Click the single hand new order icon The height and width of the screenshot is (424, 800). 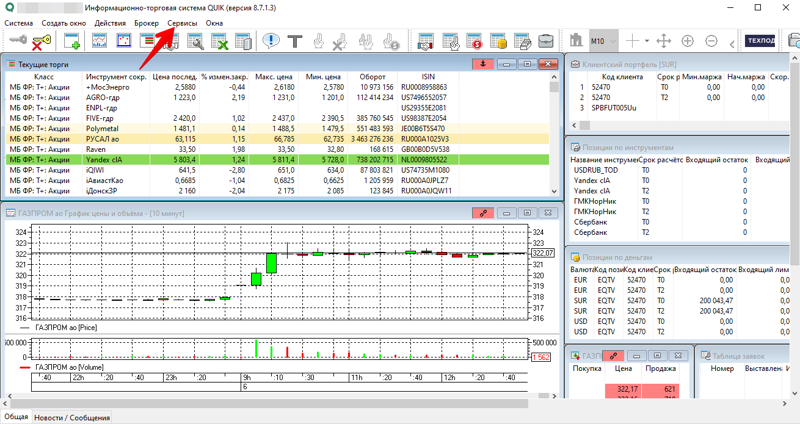[x=318, y=41]
